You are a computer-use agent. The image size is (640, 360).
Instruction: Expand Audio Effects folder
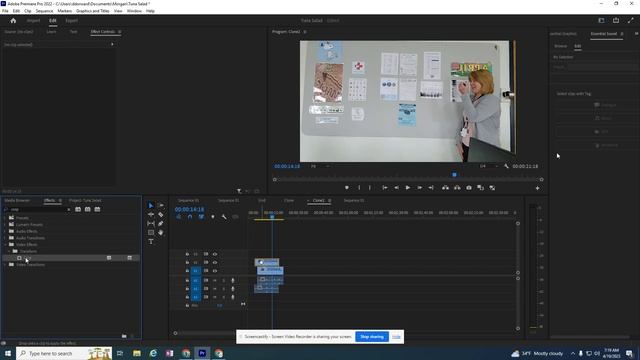click(x=5, y=231)
